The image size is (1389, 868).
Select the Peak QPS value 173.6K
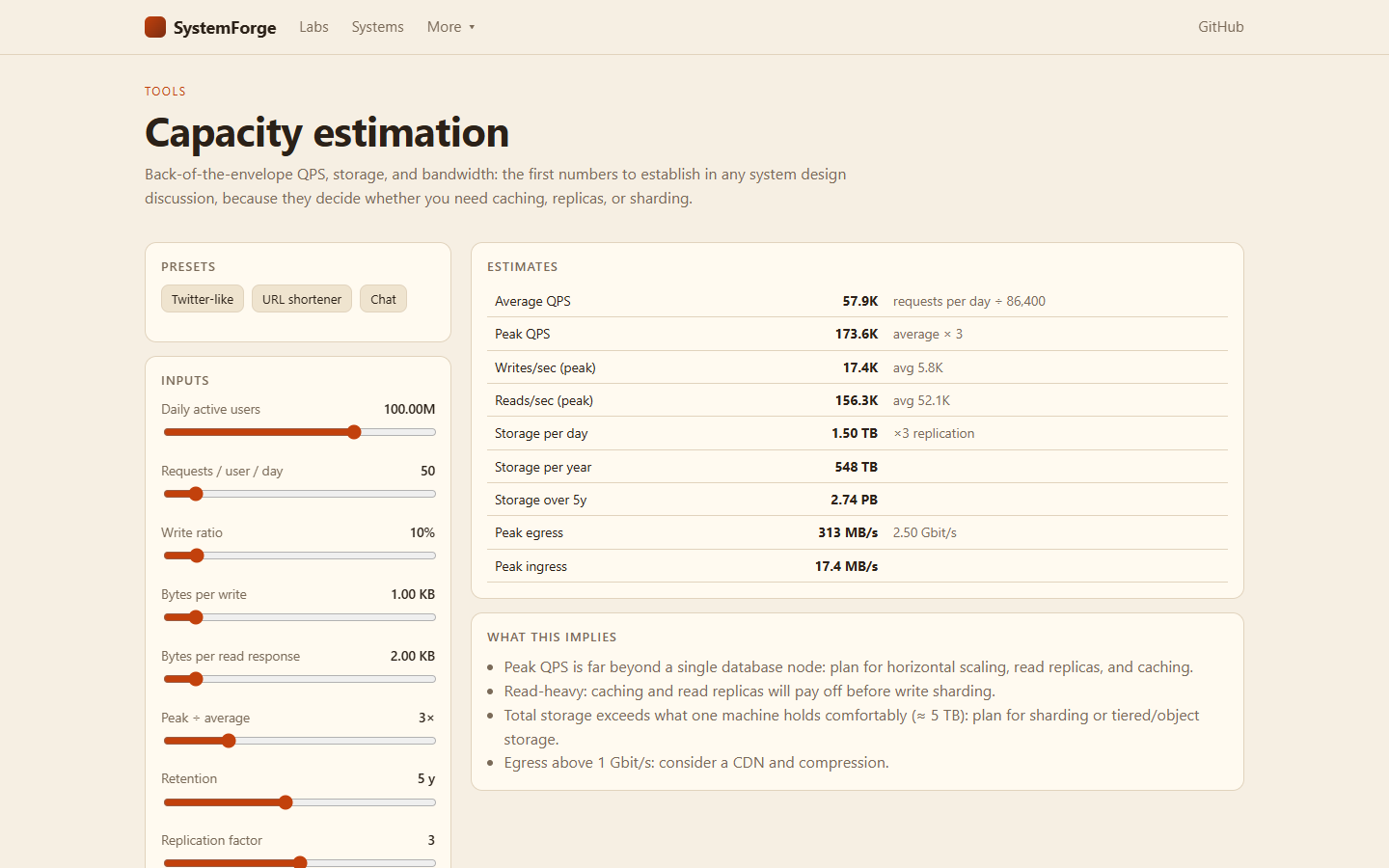pos(856,334)
